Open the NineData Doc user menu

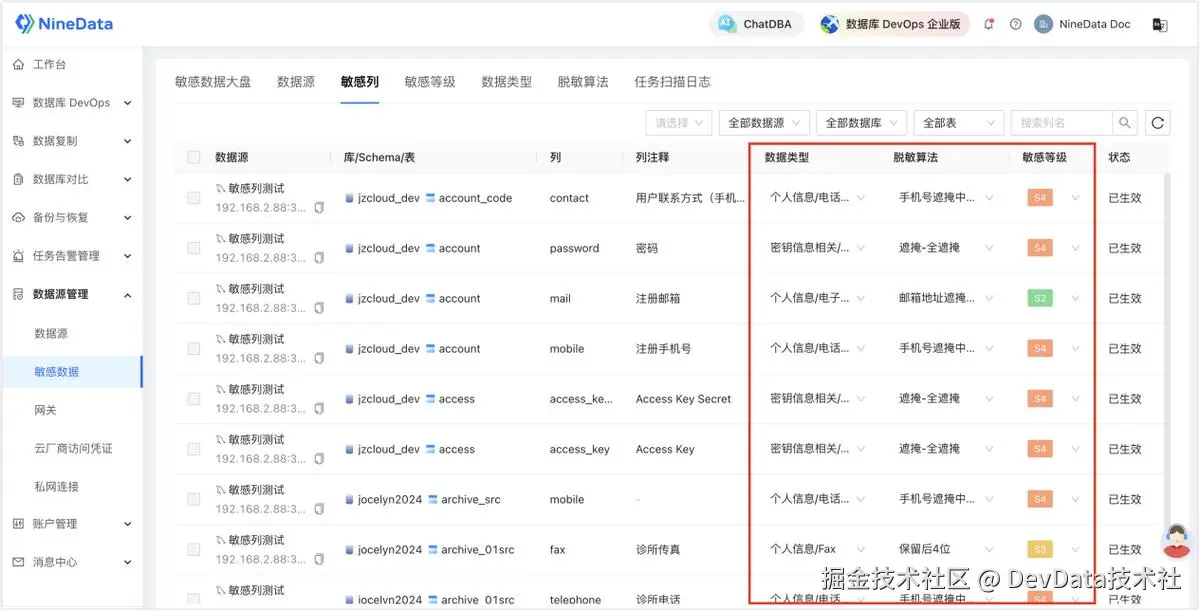click(x=1084, y=24)
